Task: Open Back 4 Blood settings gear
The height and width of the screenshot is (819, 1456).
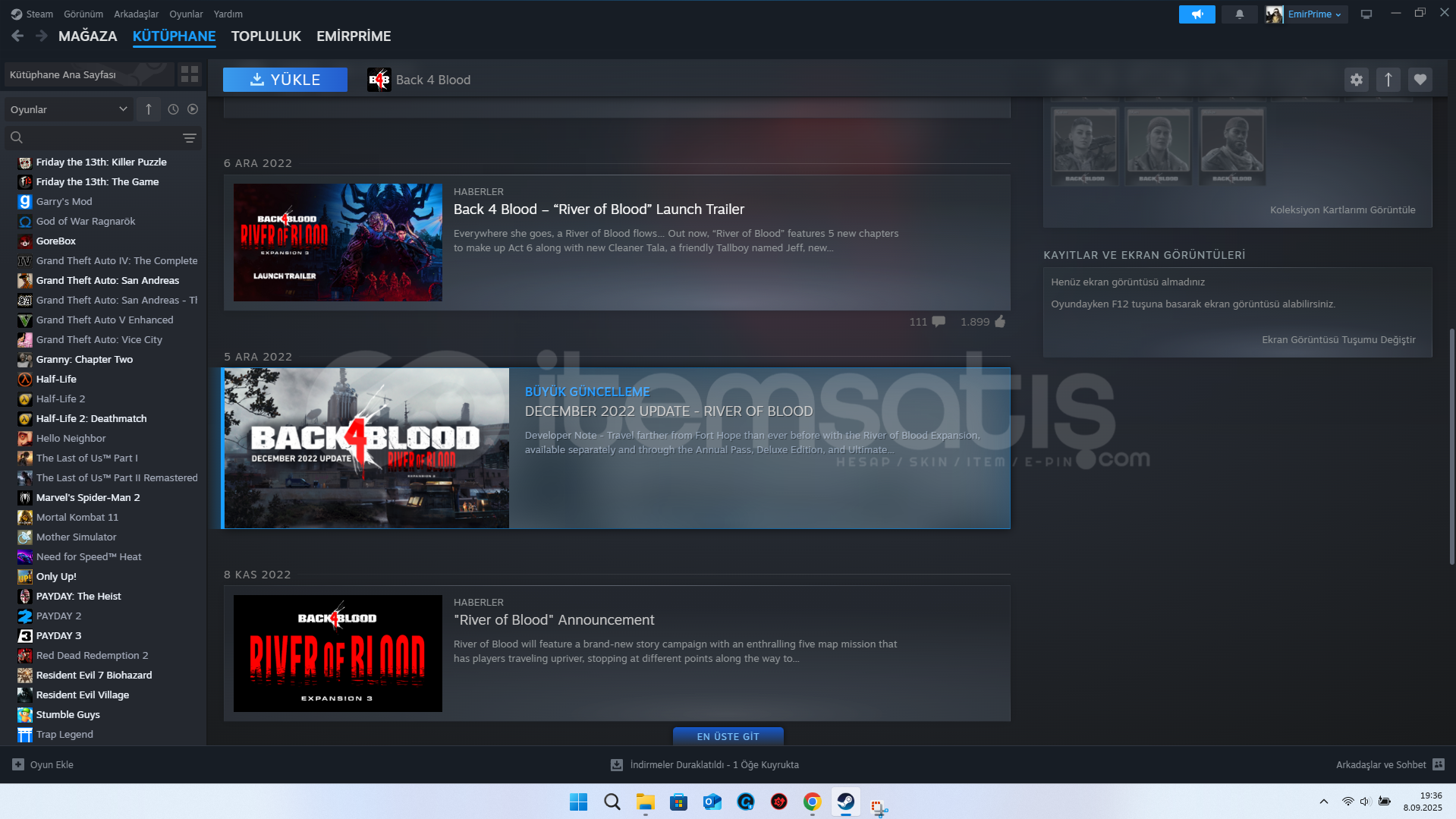Action: click(1356, 80)
